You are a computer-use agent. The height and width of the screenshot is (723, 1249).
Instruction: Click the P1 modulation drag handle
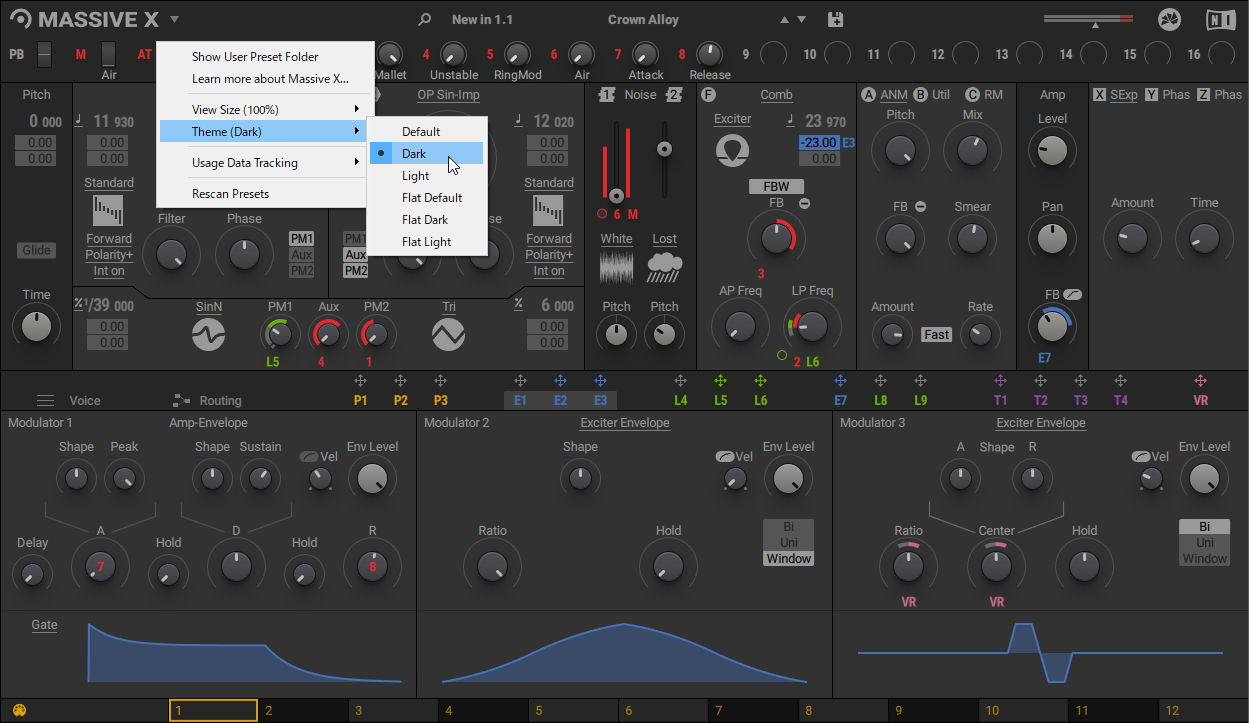point(360,381)
